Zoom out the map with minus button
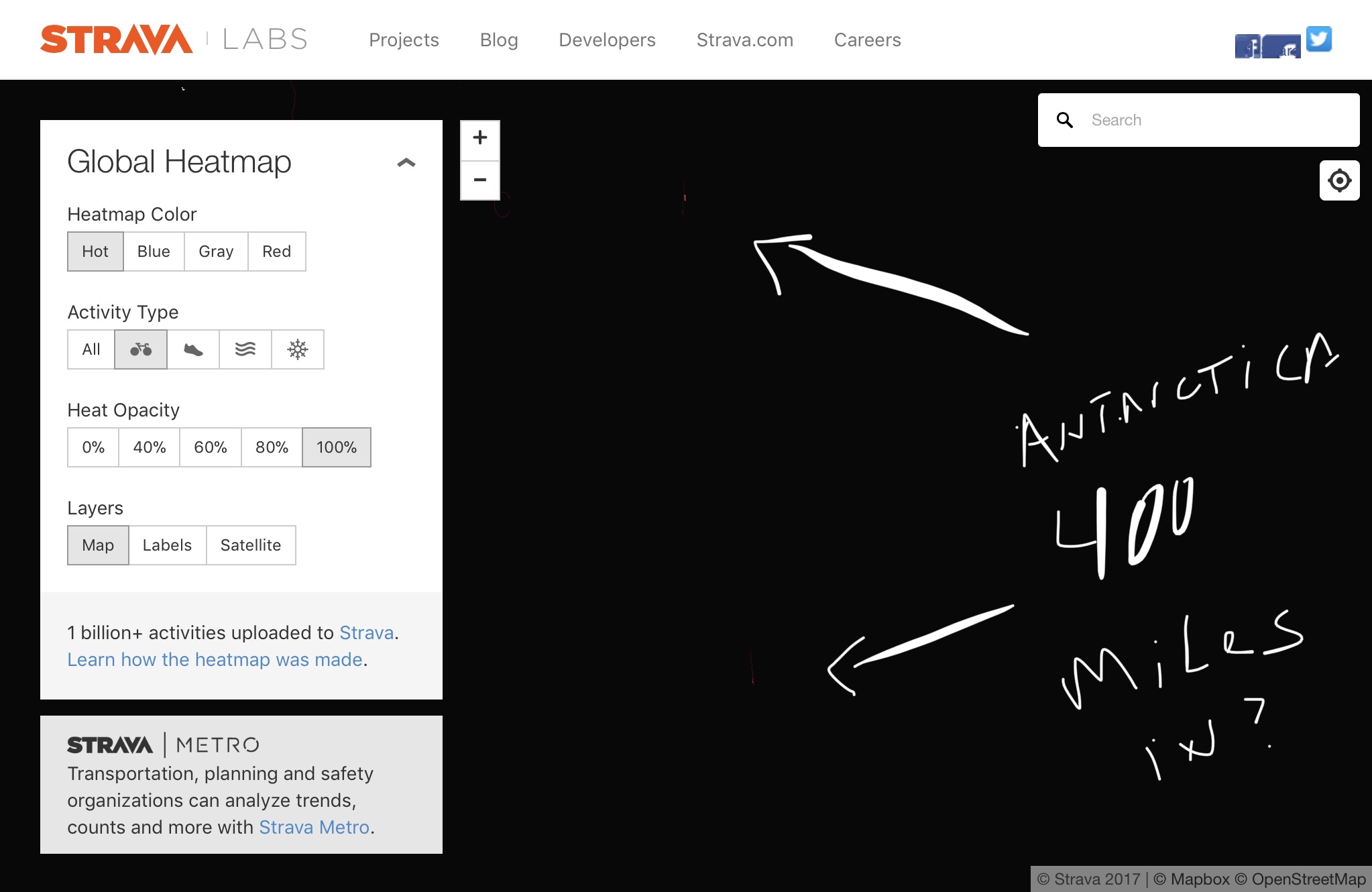 coord(480,180)
